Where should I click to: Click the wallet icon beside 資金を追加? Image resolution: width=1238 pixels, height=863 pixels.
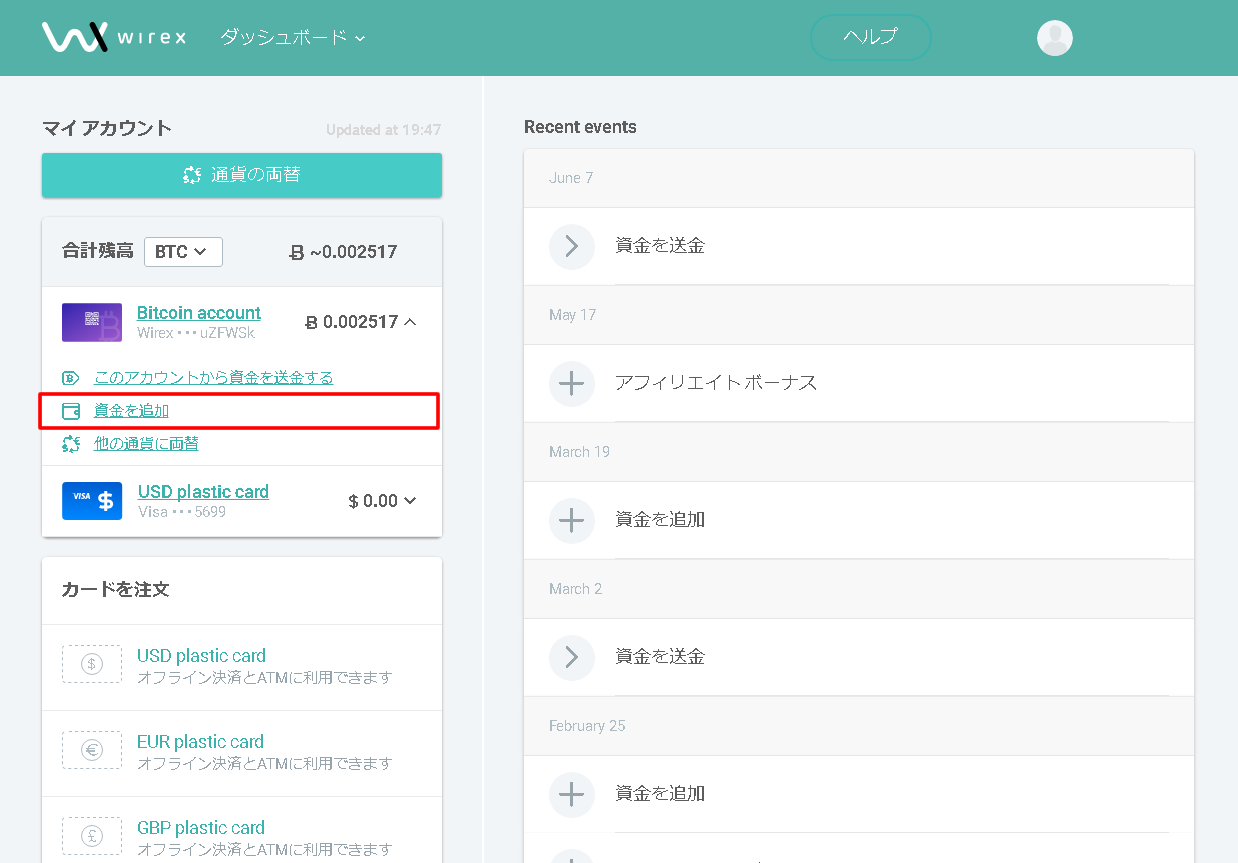point(71,411)
